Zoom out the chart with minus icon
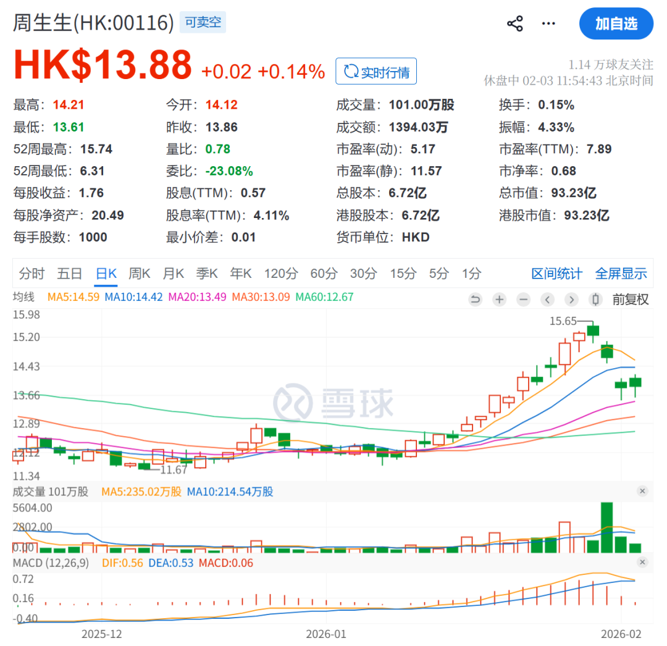The image size is (667, 646). [x=523, y=298]
